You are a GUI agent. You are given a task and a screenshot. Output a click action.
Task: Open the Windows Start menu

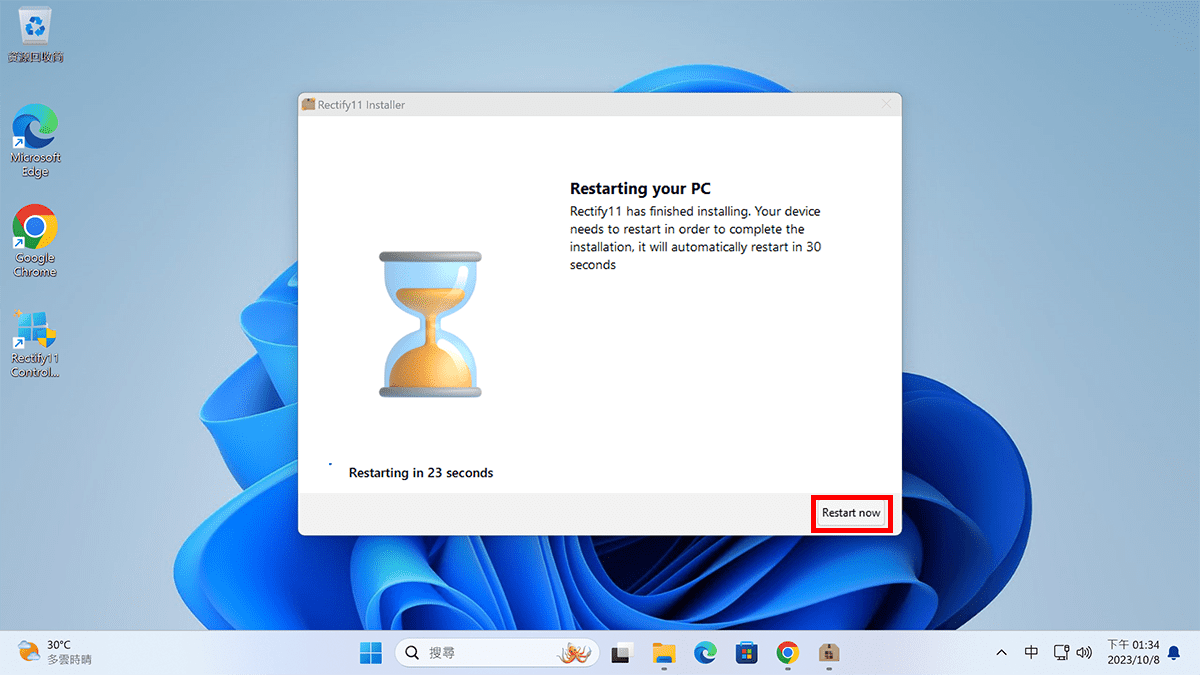coord(371,653)
